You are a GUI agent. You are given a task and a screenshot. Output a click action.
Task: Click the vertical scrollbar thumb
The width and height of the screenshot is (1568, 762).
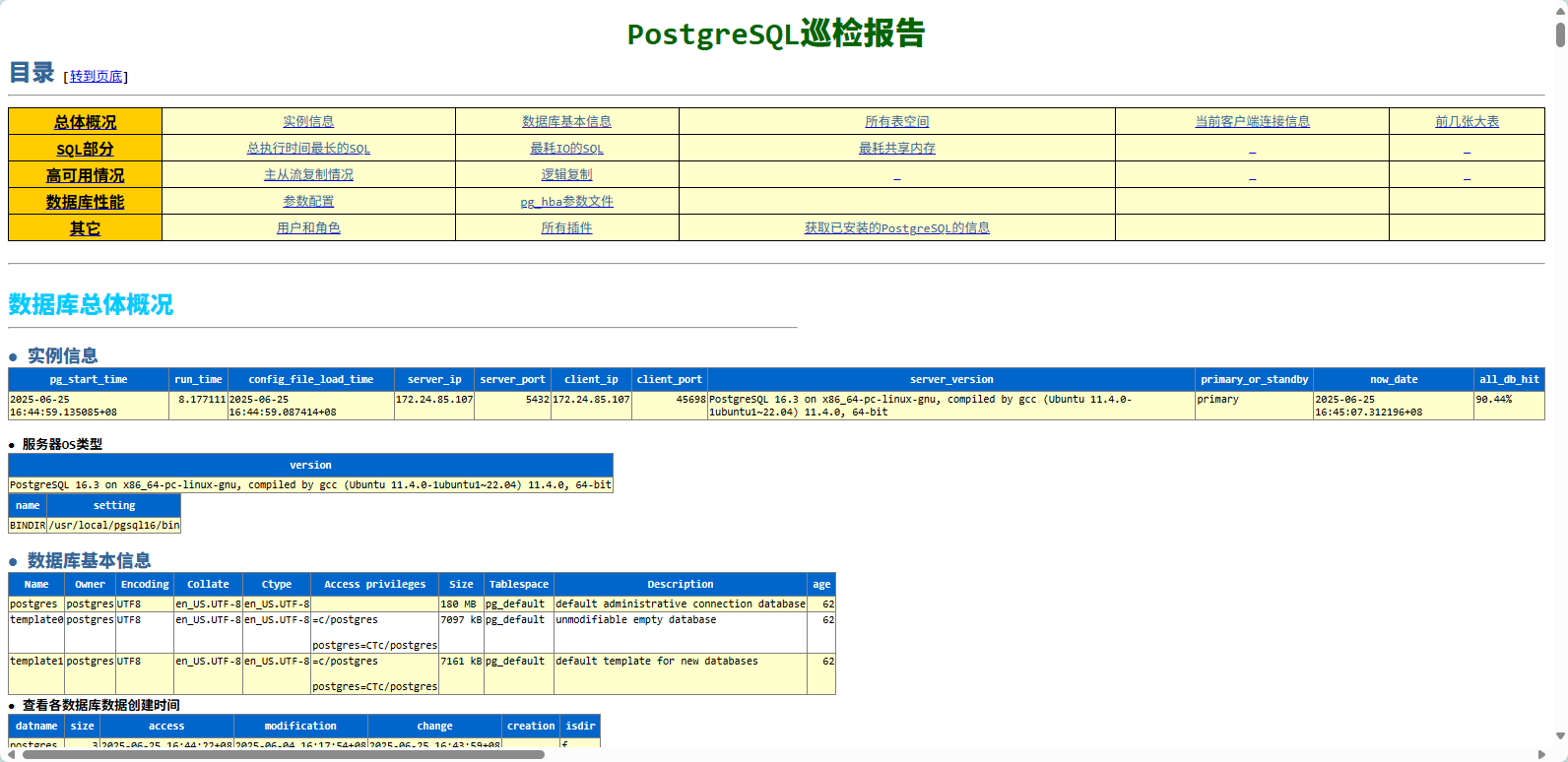(1560, 34)
